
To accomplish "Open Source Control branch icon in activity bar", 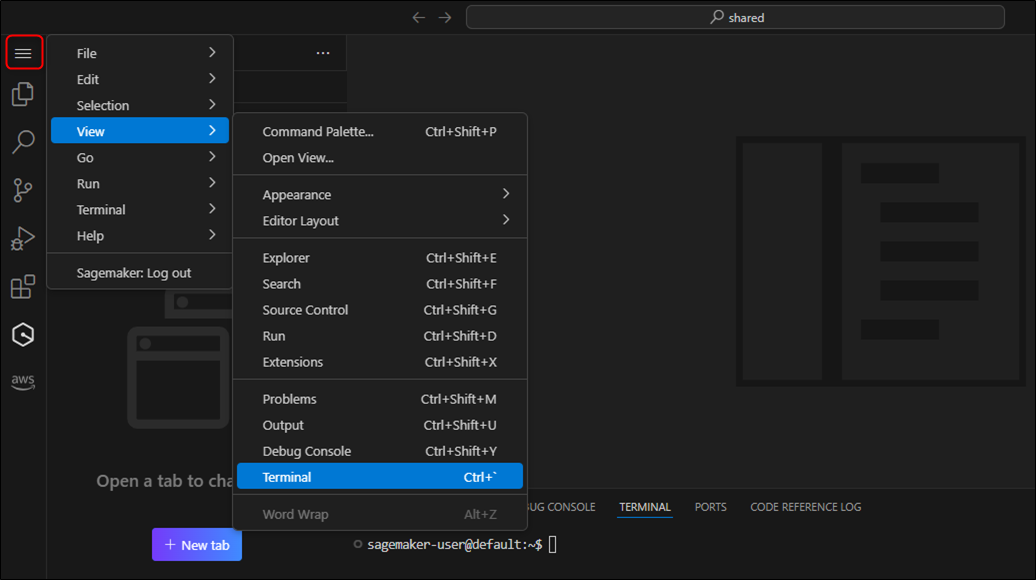I will click(x=22, y=190).
